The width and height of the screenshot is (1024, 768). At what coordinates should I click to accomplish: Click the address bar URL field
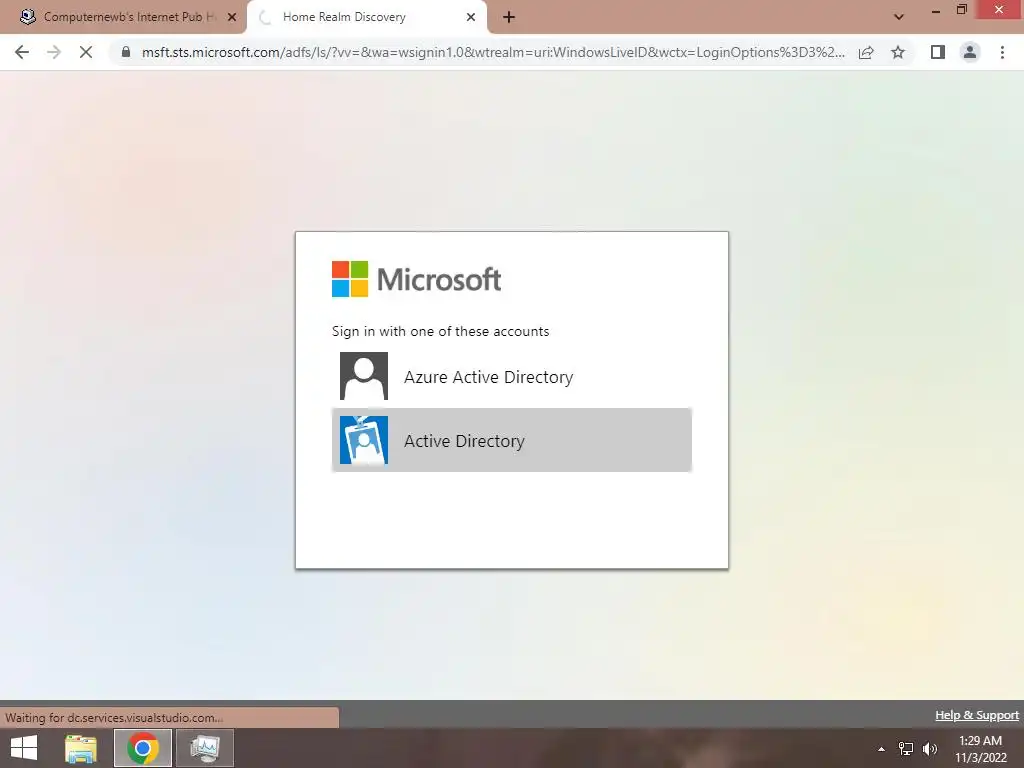point(493,52)
